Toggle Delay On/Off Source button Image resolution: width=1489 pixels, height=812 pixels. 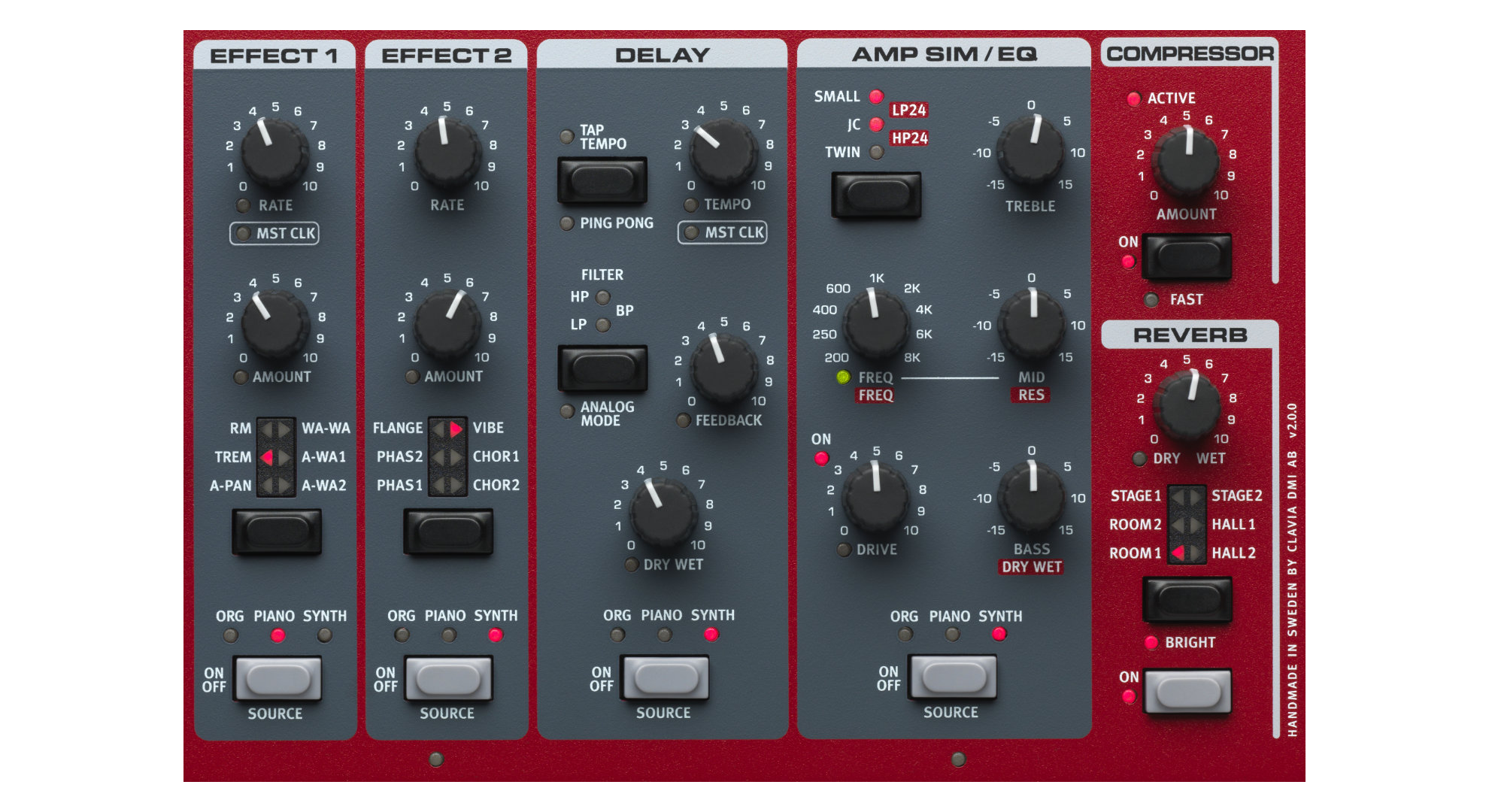pos(666,678)
